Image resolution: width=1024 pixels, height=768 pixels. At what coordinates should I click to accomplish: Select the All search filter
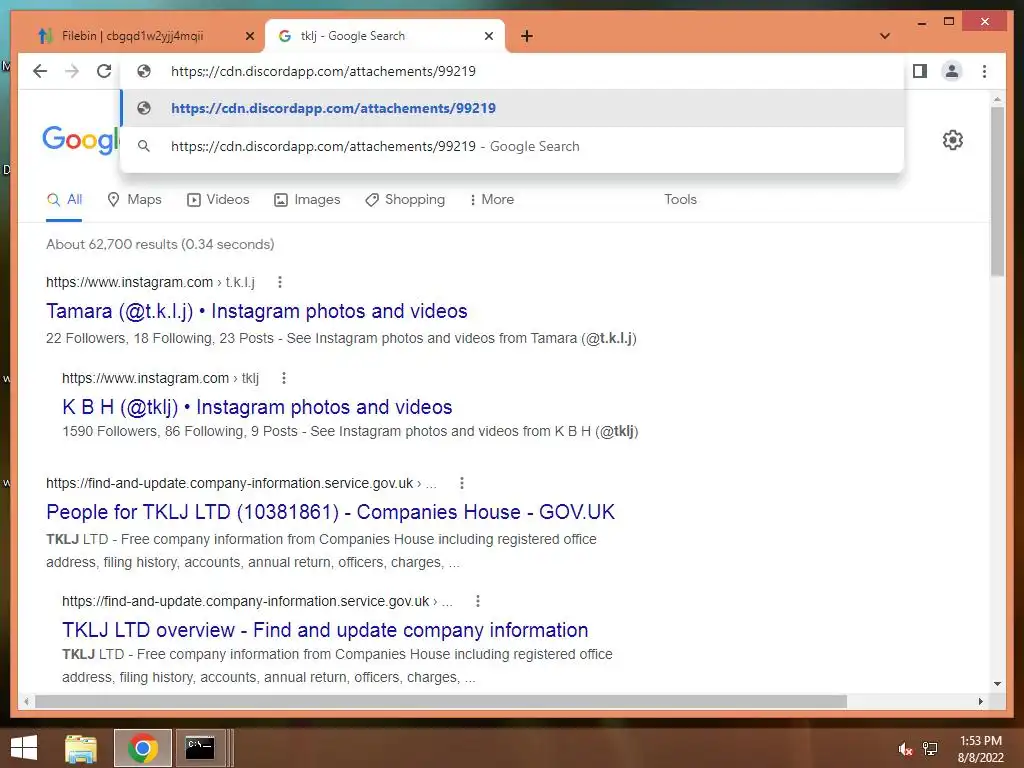click(64, 200)
